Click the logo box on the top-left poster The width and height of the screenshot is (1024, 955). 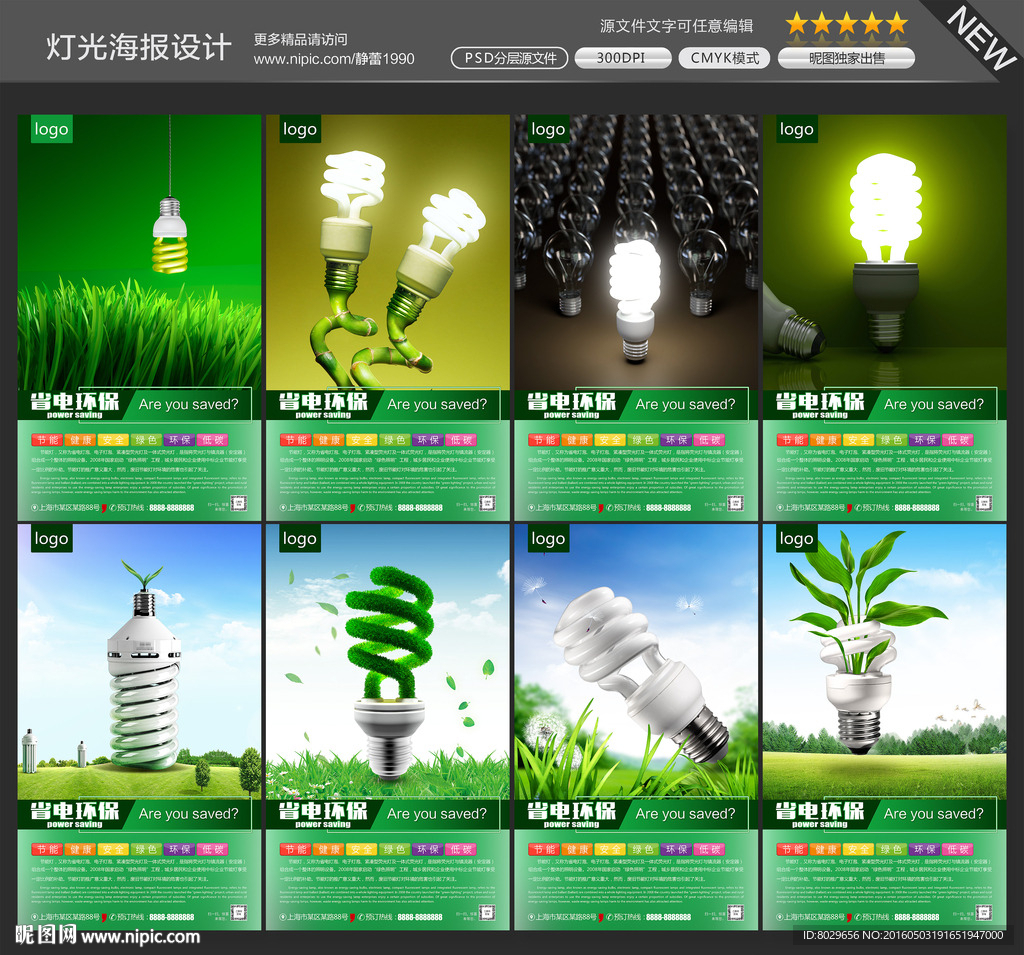pyautogui.click(x=50, y=130)
